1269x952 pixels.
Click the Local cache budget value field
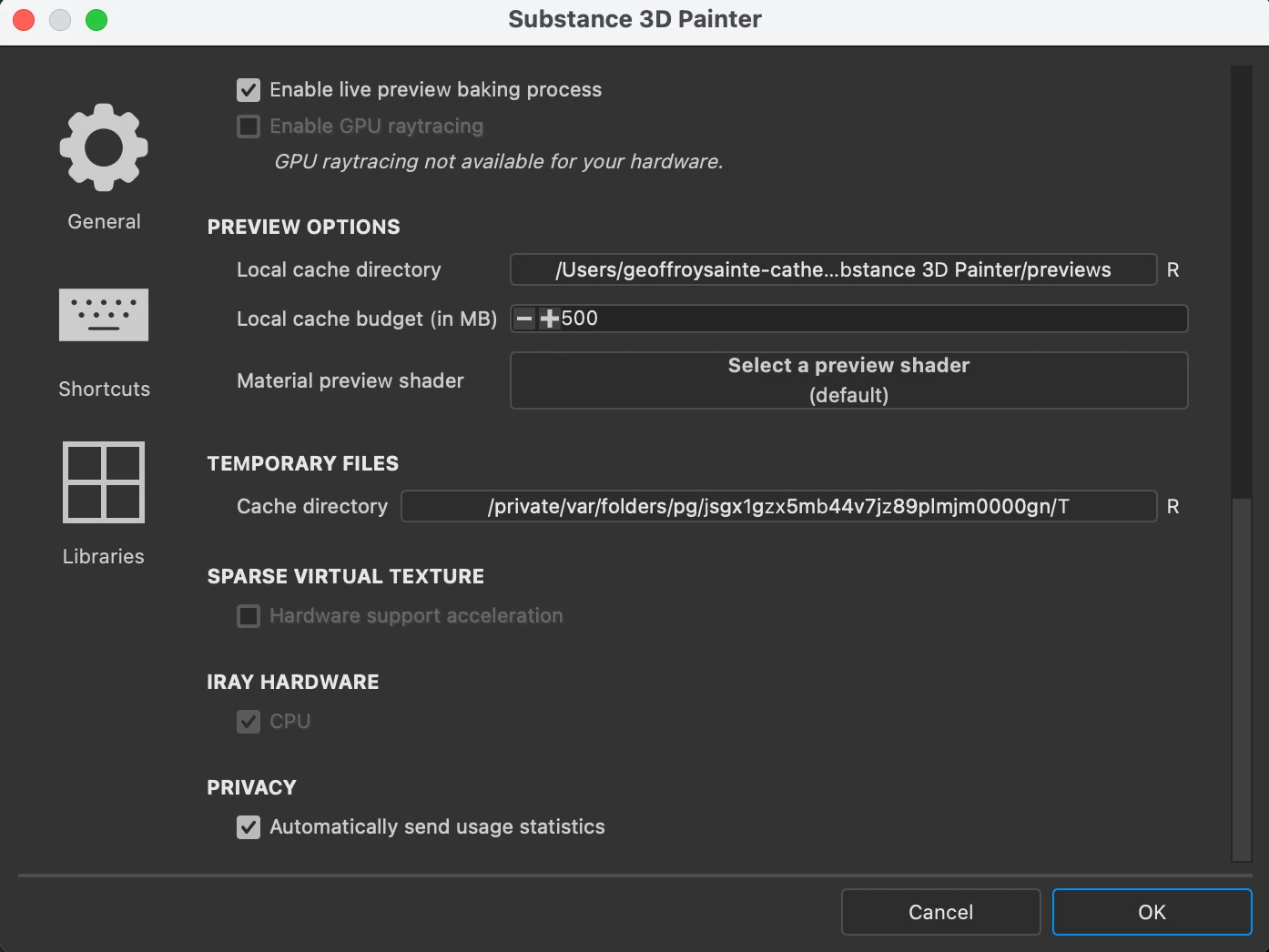coord(848,319)
